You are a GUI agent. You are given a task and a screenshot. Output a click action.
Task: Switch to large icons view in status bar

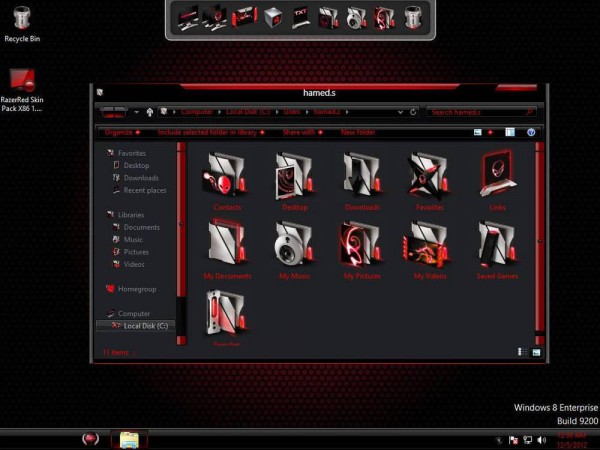coord(536,352)
